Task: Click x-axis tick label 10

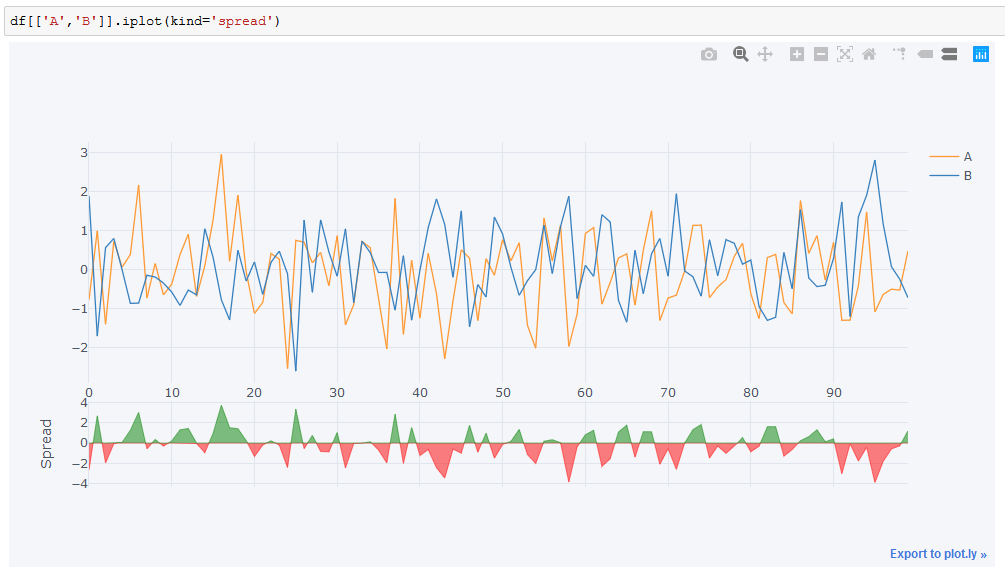Action: pyautogui.click(x=172, y=393)
